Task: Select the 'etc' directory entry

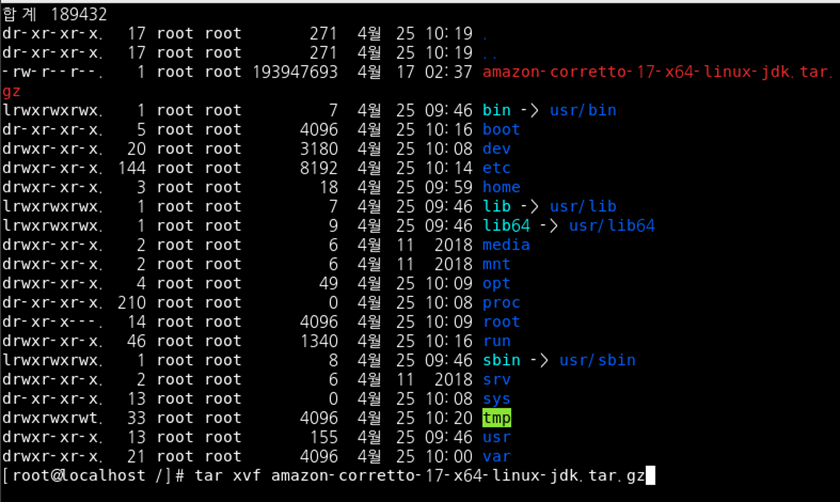Action: pos(497,168)
